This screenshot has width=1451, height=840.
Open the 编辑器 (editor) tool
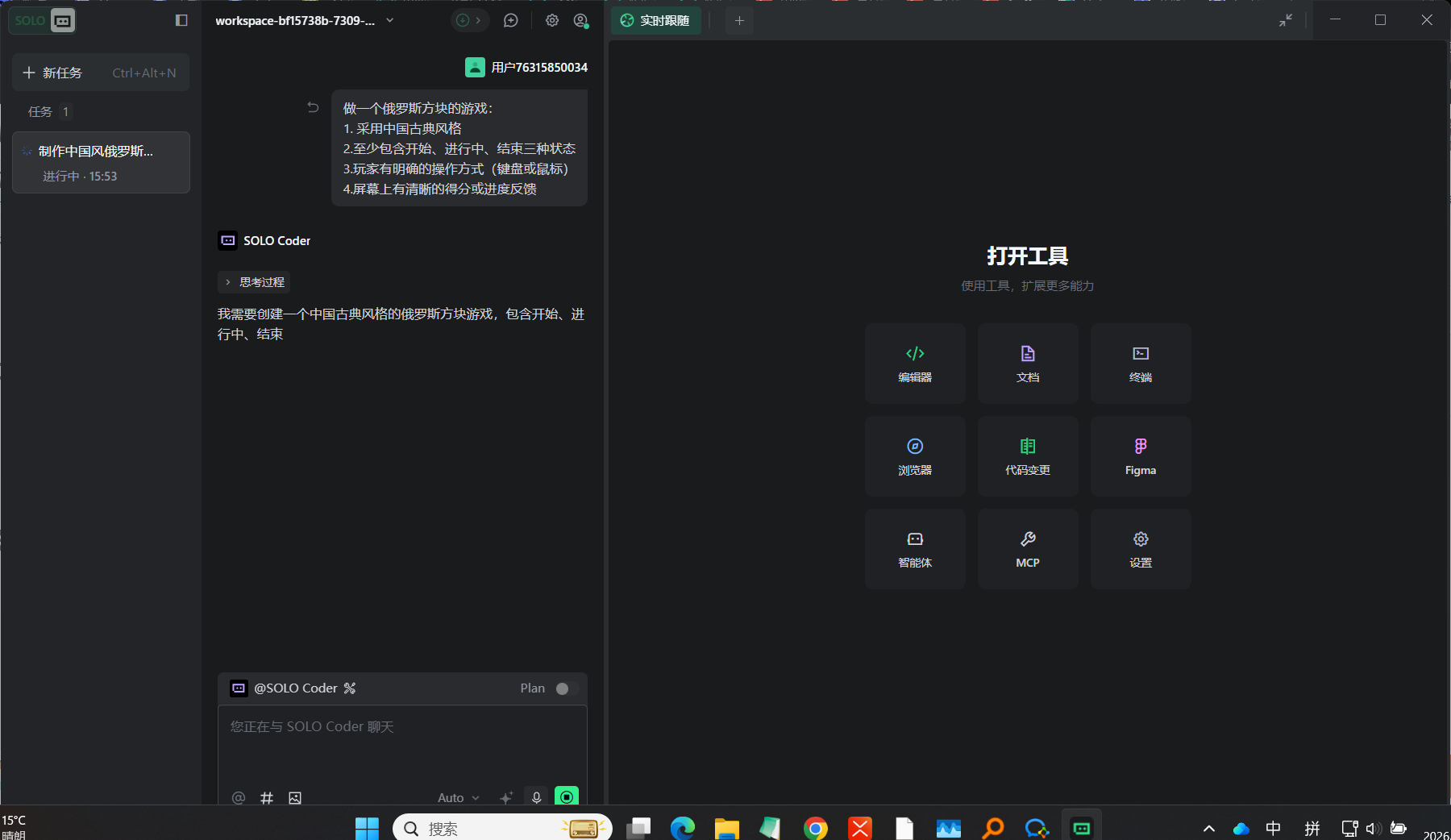pyautogui.click(x=915, y=364)
